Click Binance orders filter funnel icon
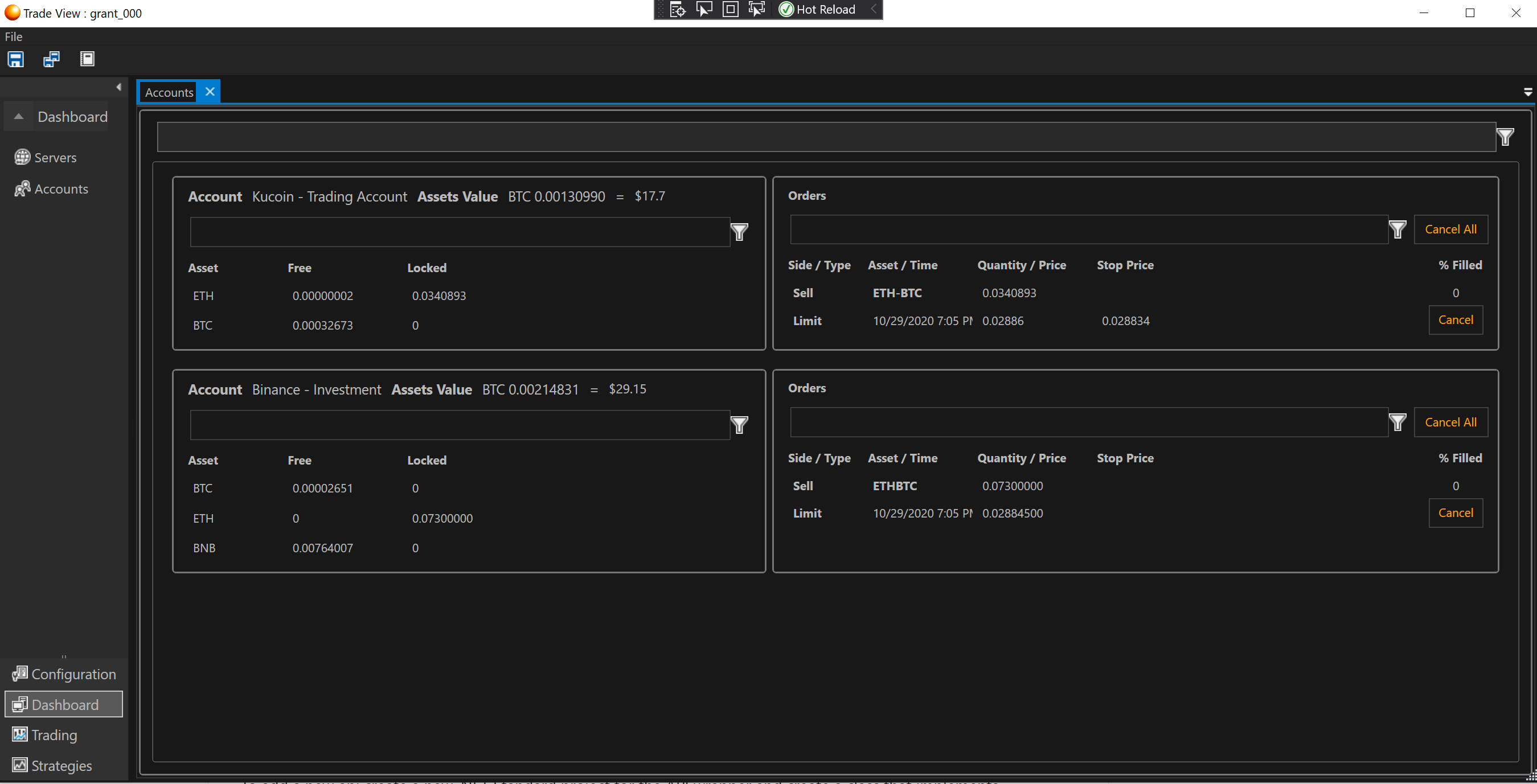 [x=1397, y=422]
